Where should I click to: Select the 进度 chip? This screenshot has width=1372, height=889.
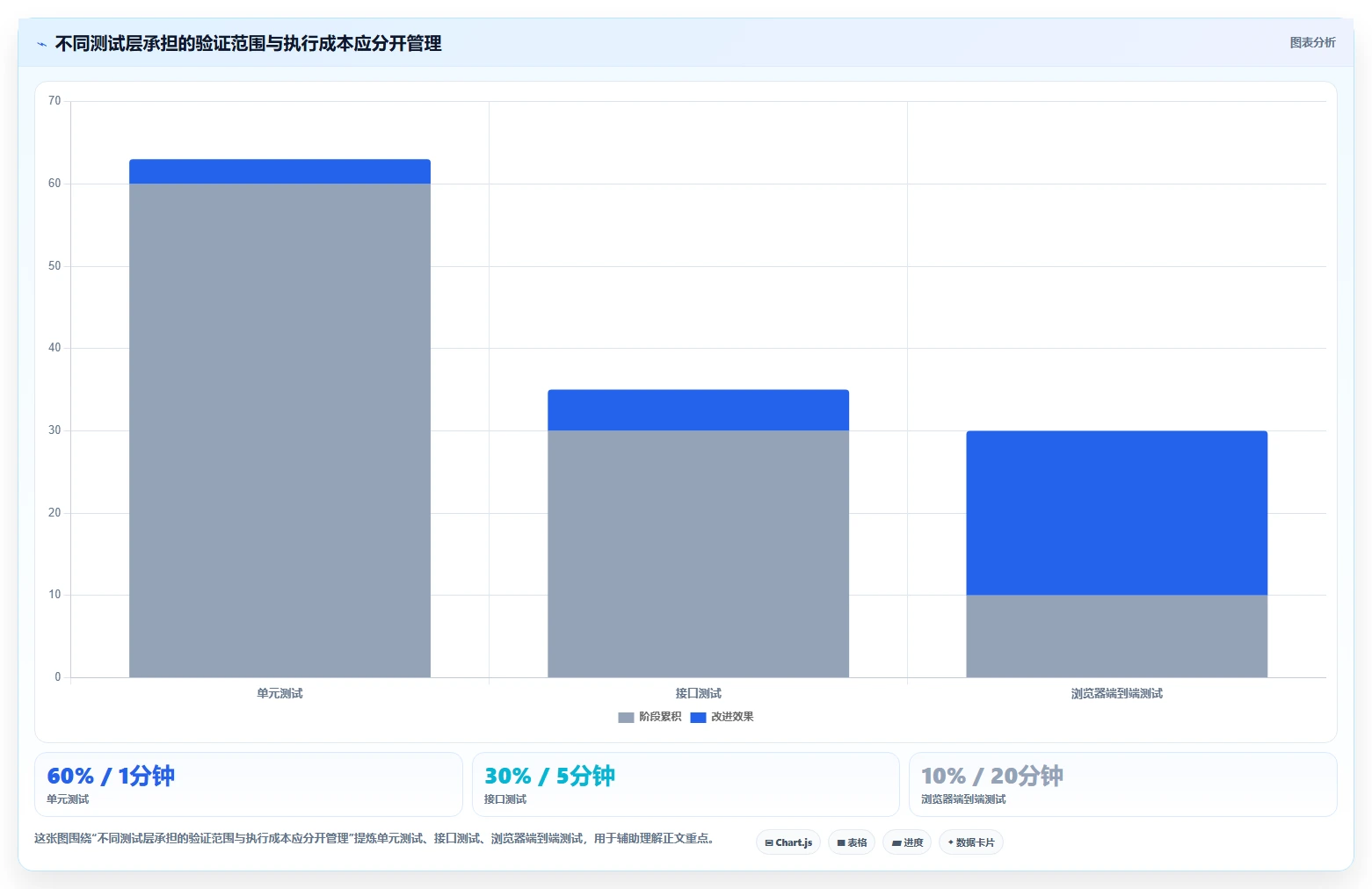[907, 842]
